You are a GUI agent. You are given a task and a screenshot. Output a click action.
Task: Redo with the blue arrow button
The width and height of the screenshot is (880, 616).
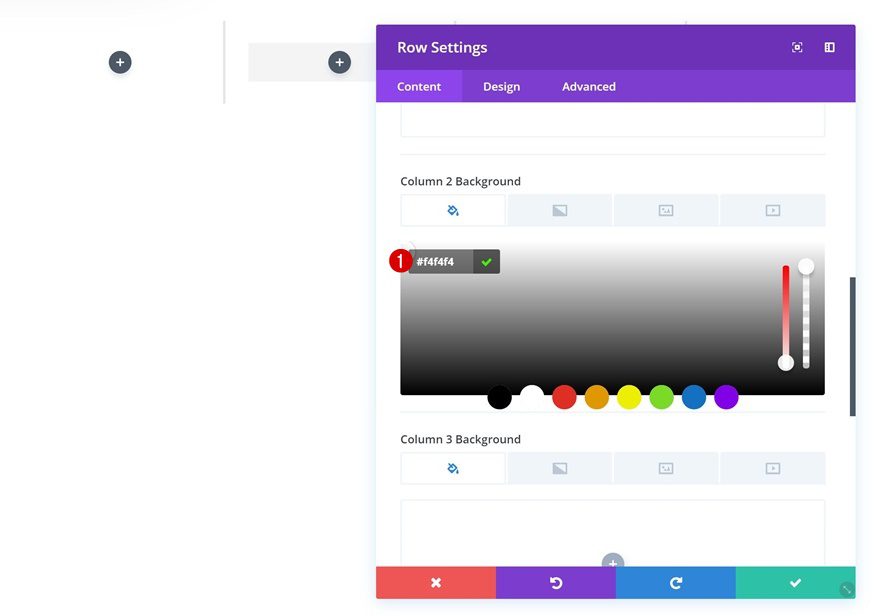click(x=675, y=582)
